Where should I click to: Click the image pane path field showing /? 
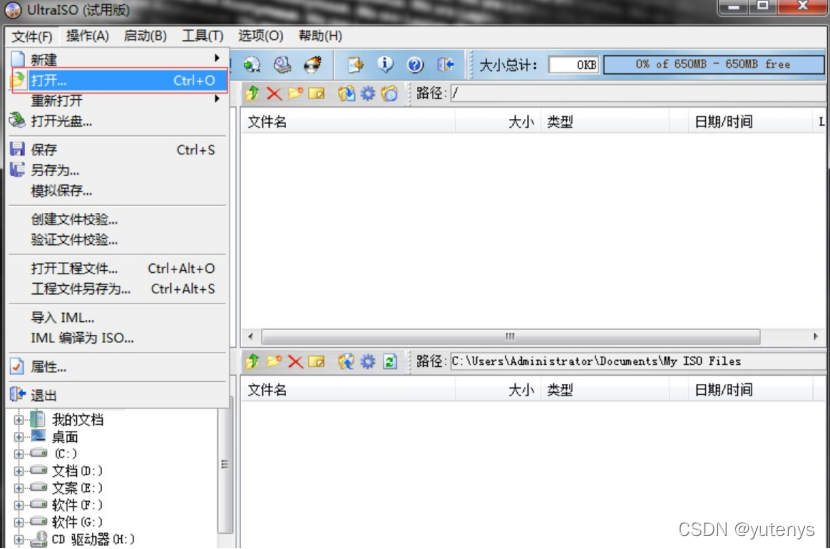click(x=637, y=94)
